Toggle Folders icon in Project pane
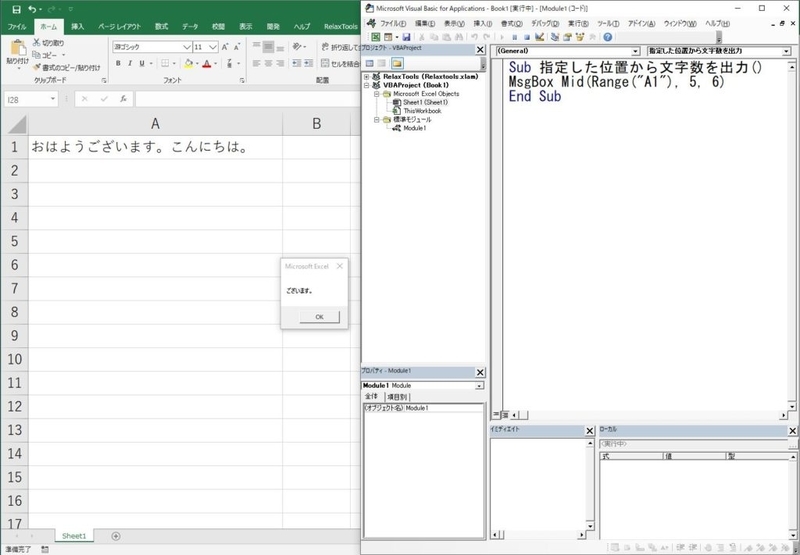 [x=397, y=63]
